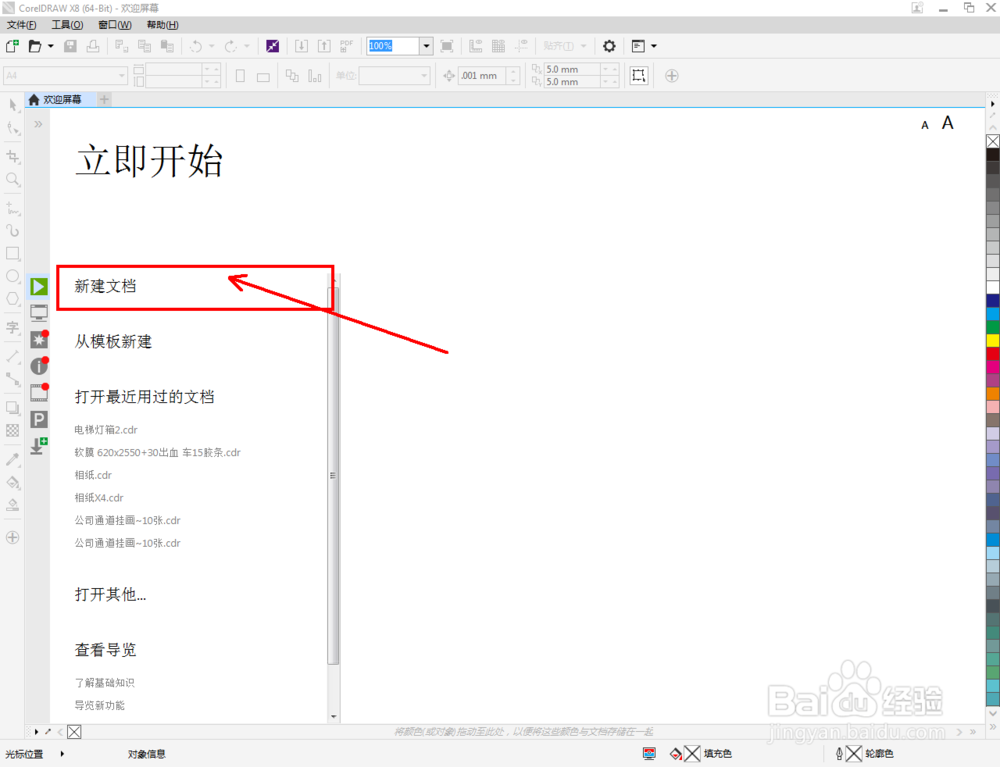Viewport: 1000px width, 767px height.
Task: Click the What's New starburst icon
Action: click(39, 339)
